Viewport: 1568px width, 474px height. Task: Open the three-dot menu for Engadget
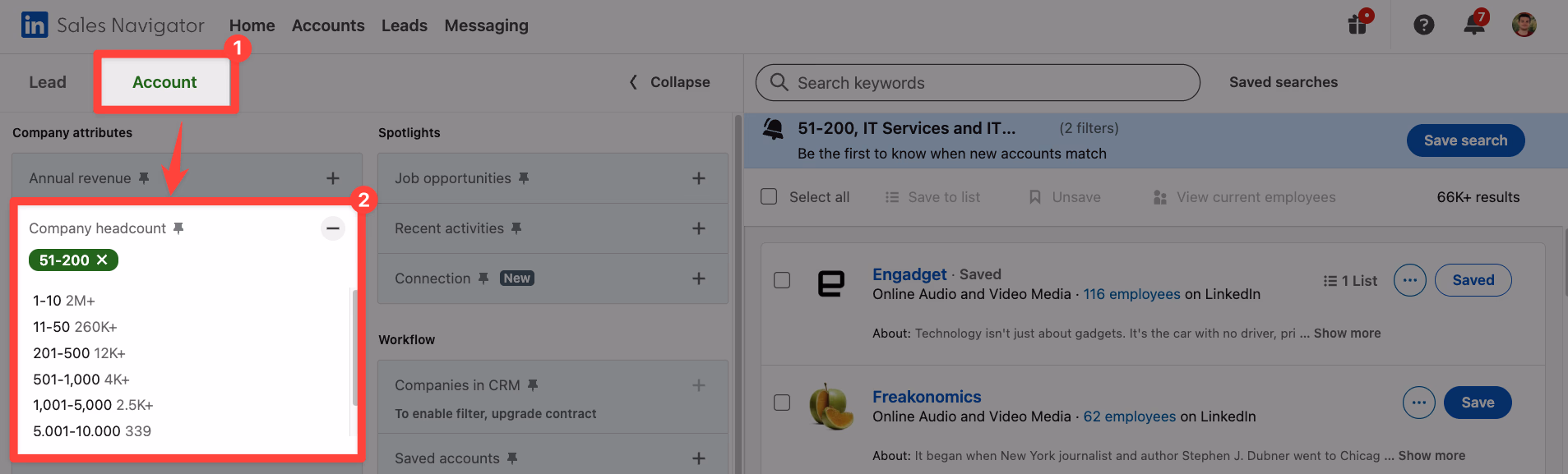click(1410, 280)
